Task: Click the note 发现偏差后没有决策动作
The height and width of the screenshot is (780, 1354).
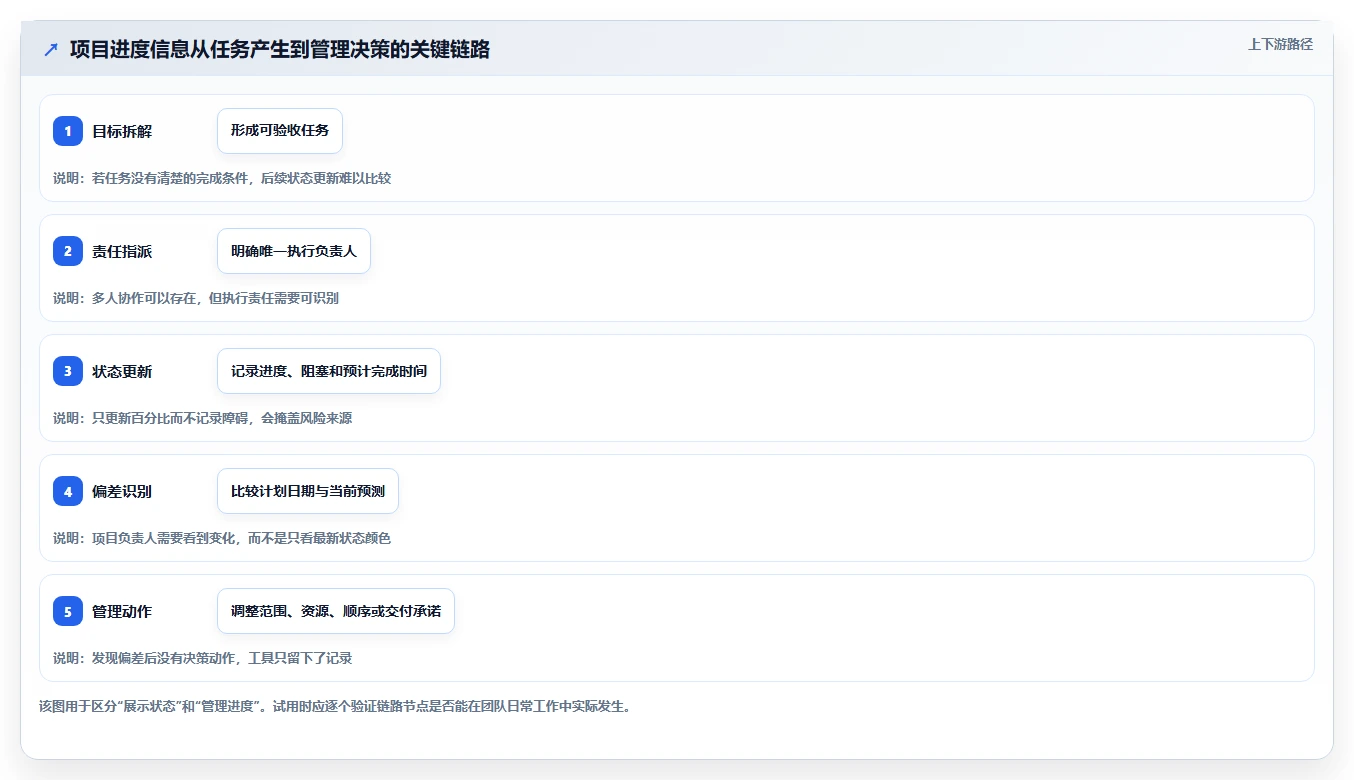Action: tap(203, 658)
